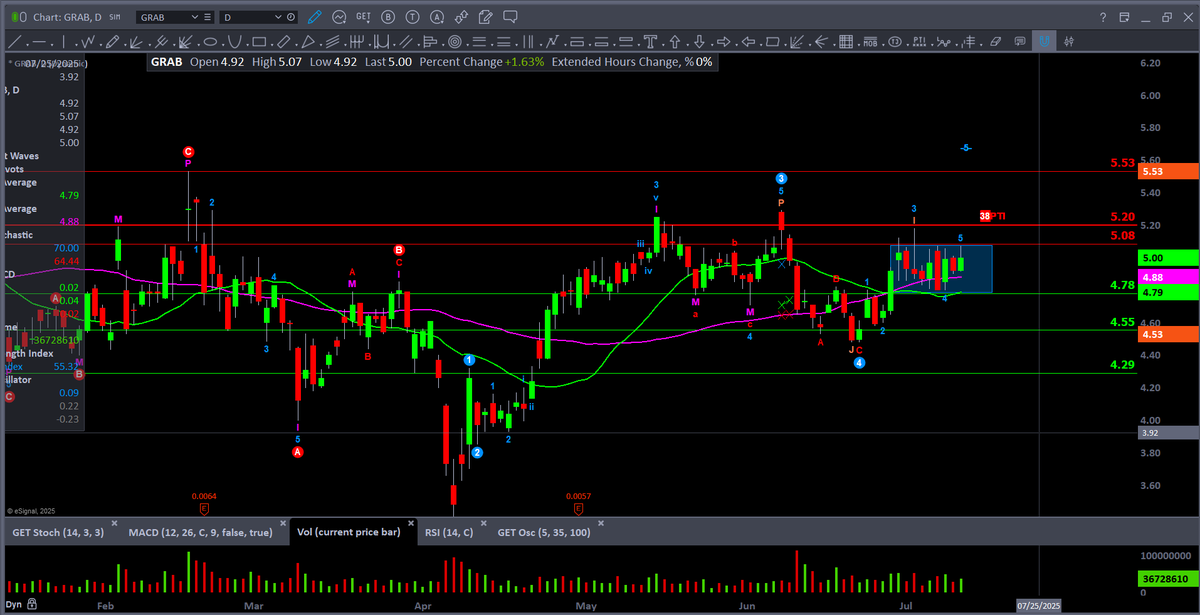Screen dimensions: 1200x615
Task: Open the chat comment icon
Action: (510, 17)
